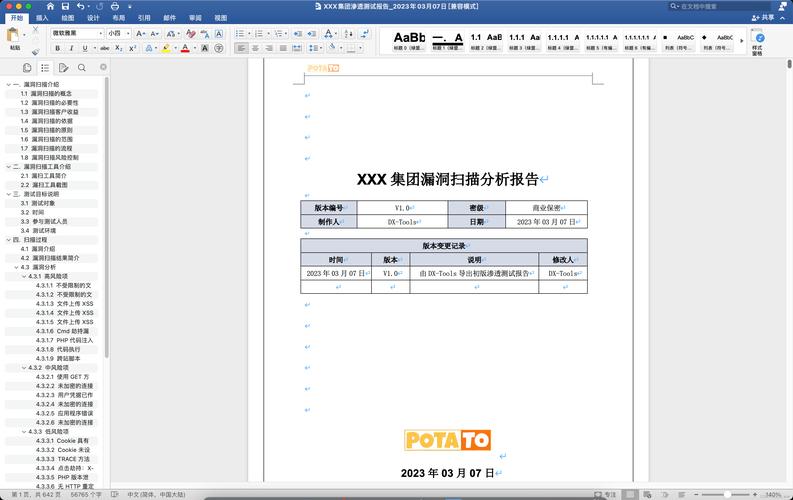Apply superscript formatting
The image size is (793, 500).
(133, 48)
